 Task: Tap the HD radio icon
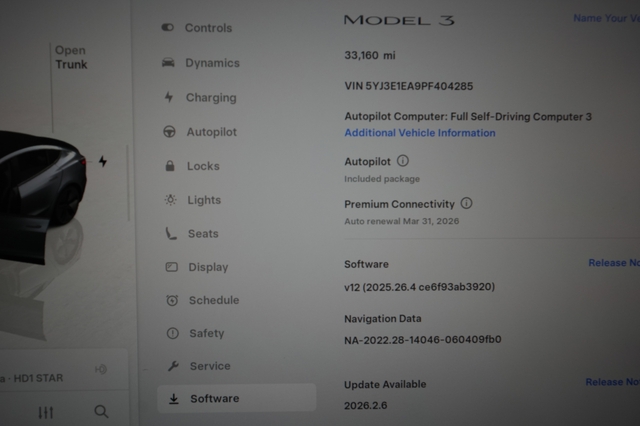(x=101, y=369)
